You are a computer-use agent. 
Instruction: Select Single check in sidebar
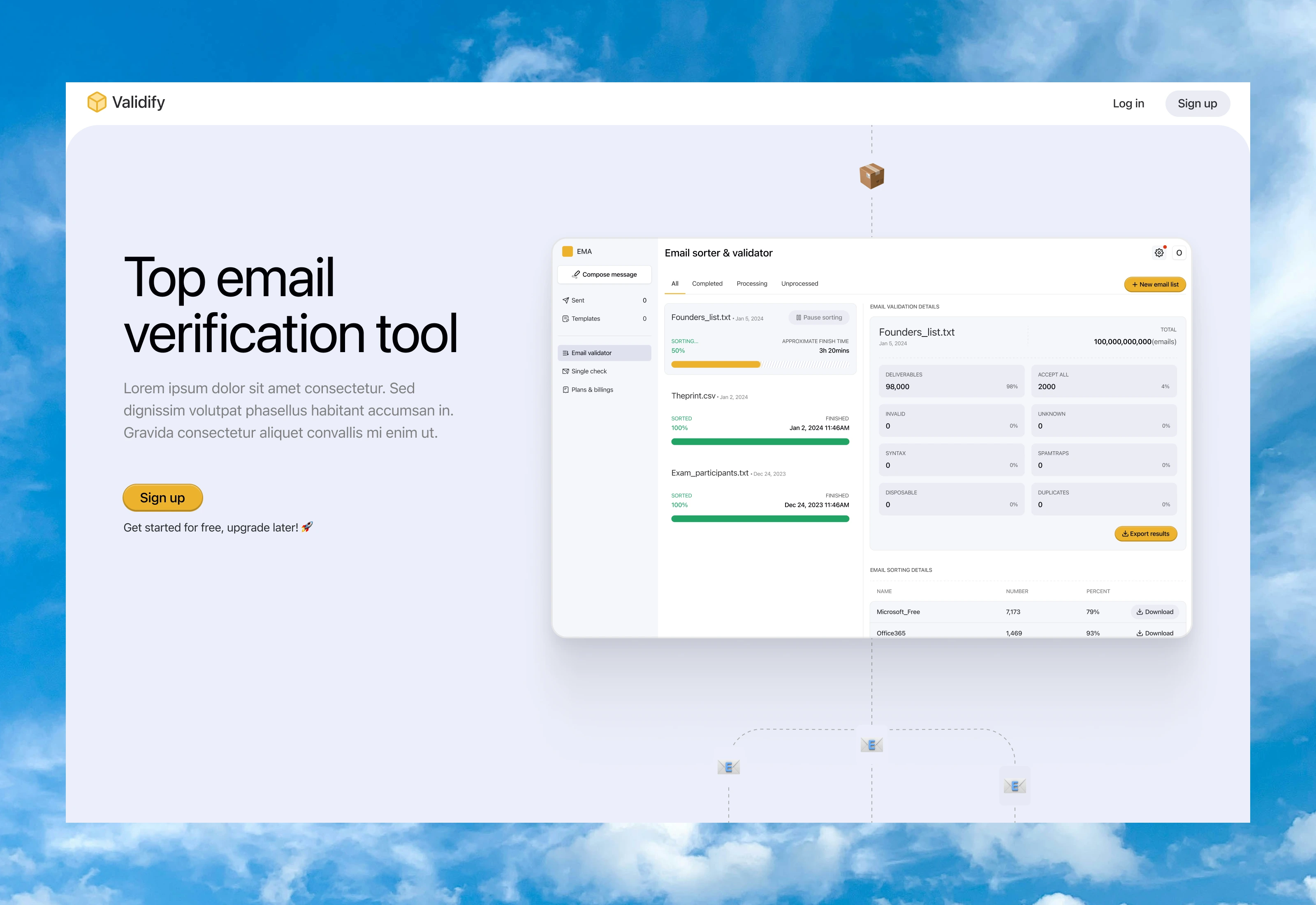click(588, 371)
